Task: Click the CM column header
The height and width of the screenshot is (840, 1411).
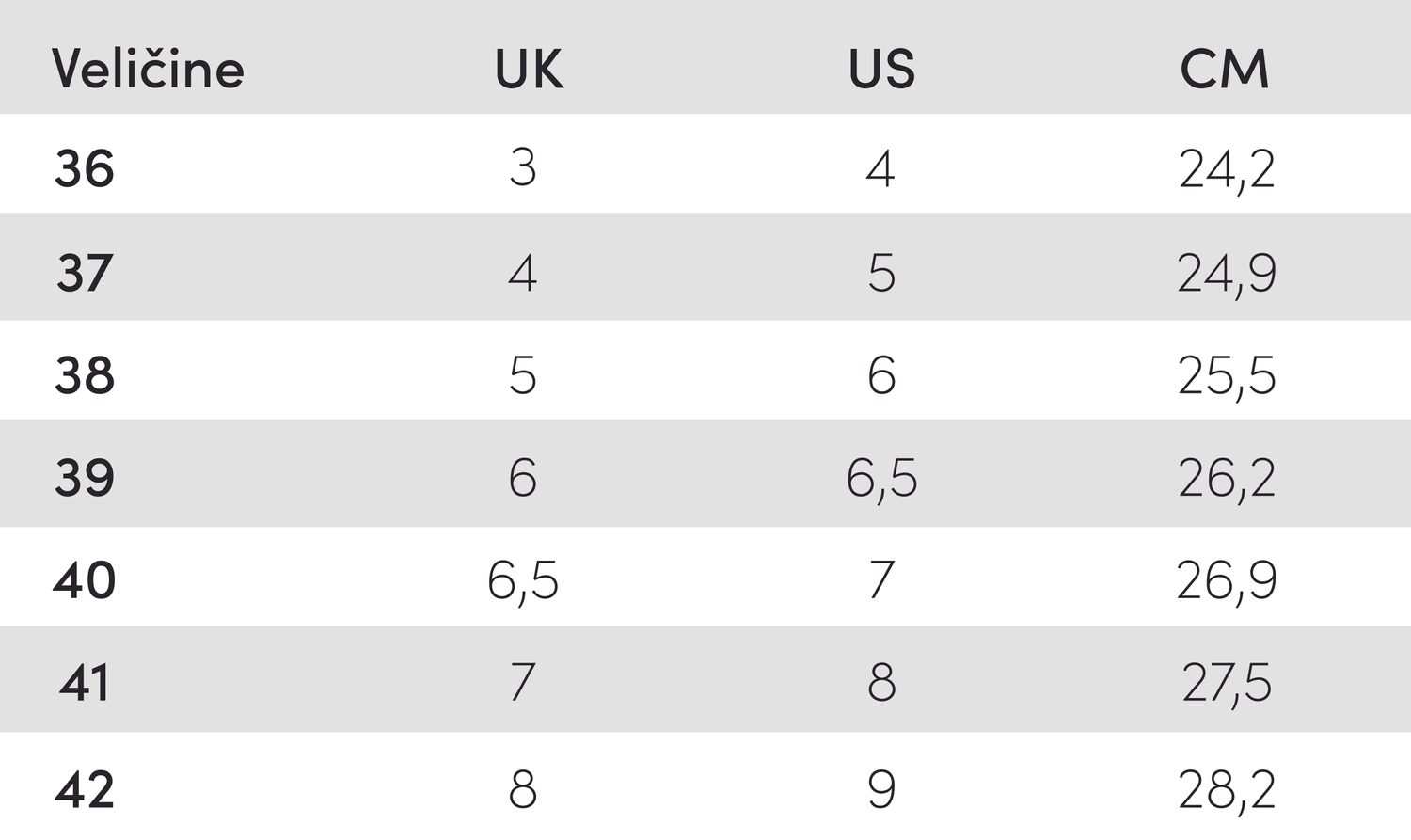Action: 1225,69
